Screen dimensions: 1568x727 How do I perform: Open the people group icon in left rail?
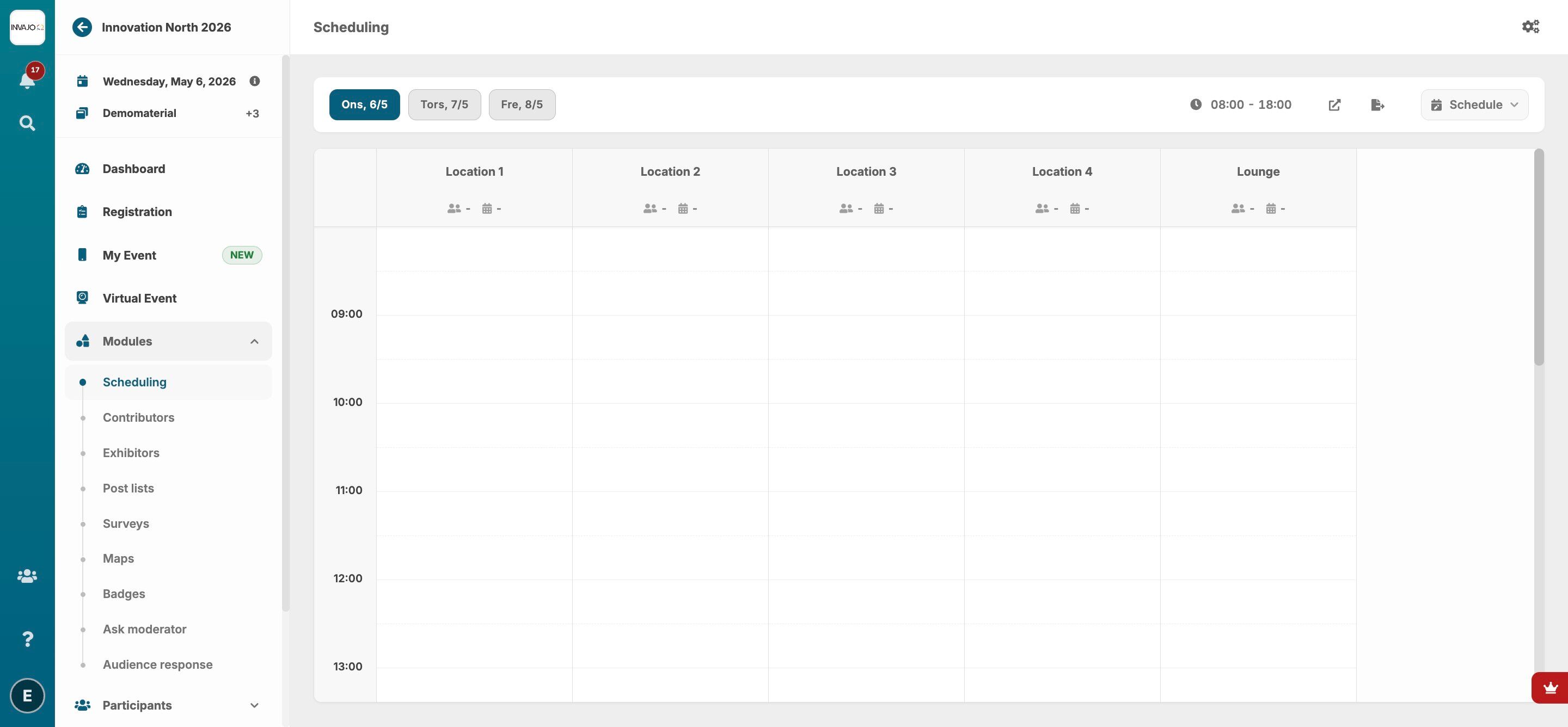click(27, 576)
